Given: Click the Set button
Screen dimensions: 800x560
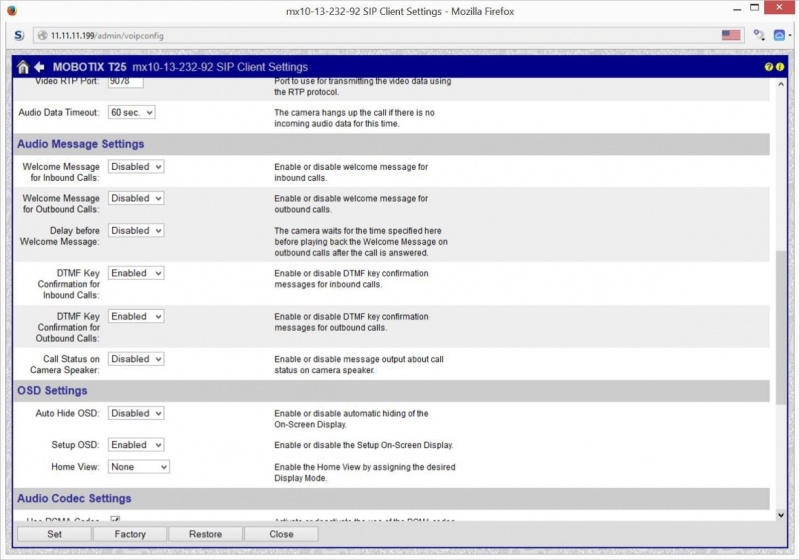Looking at the screenshot, I should [x=54, y=534].
